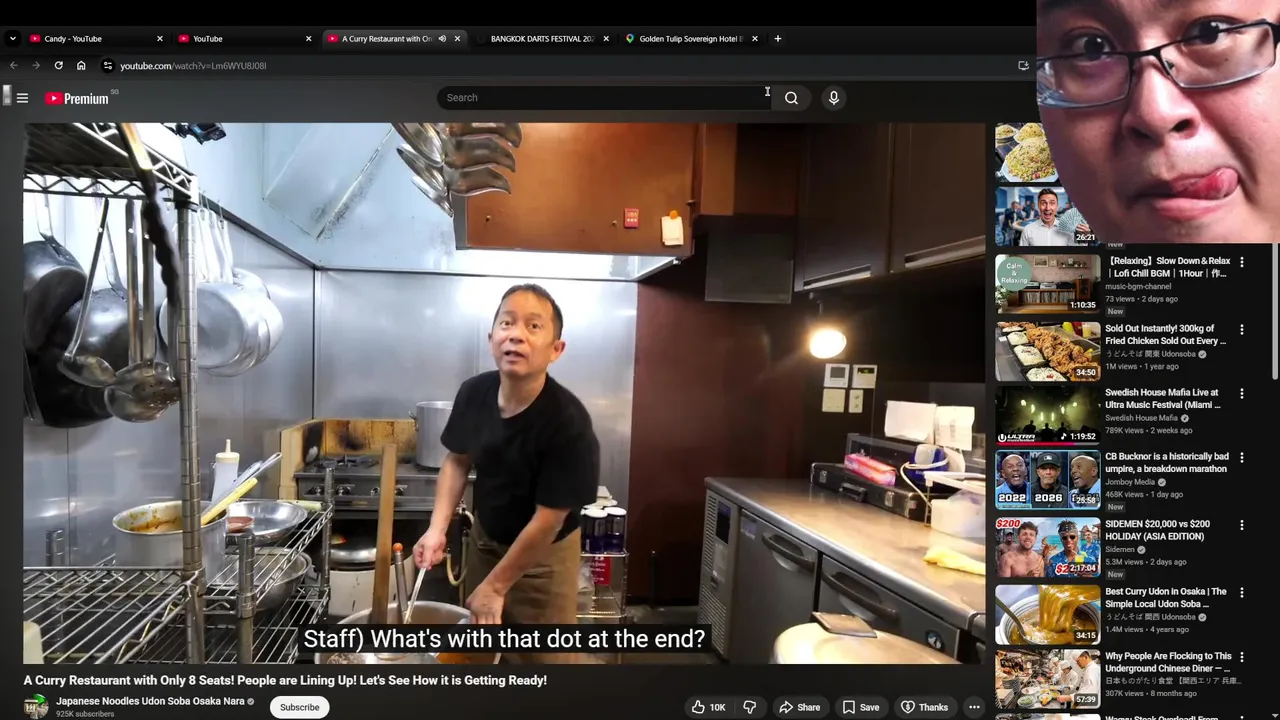Click inside the YouTube Search field
Viewport: 1280px width, 720px height.
point(605,98)
